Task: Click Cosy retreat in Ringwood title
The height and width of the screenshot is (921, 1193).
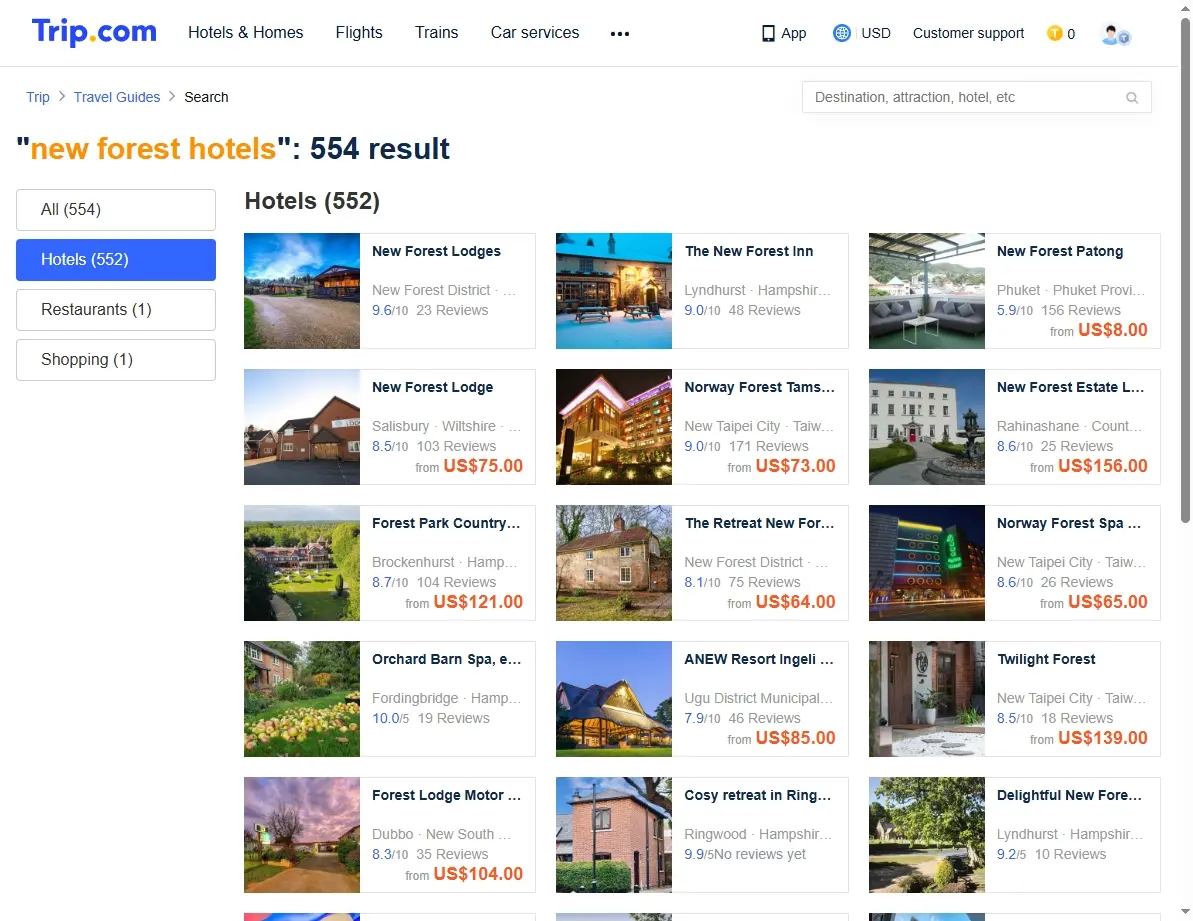Action: click(x=758, y=796)
